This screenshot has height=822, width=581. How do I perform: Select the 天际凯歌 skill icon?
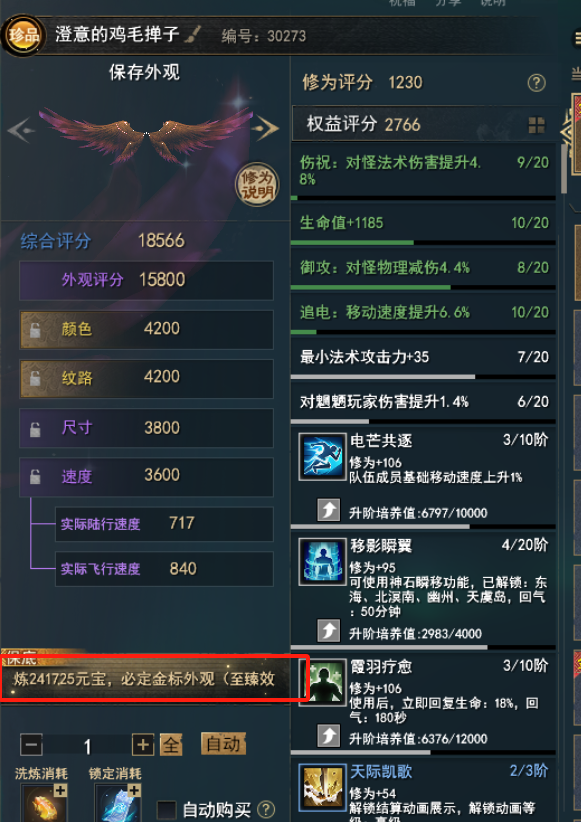(322, 787)
